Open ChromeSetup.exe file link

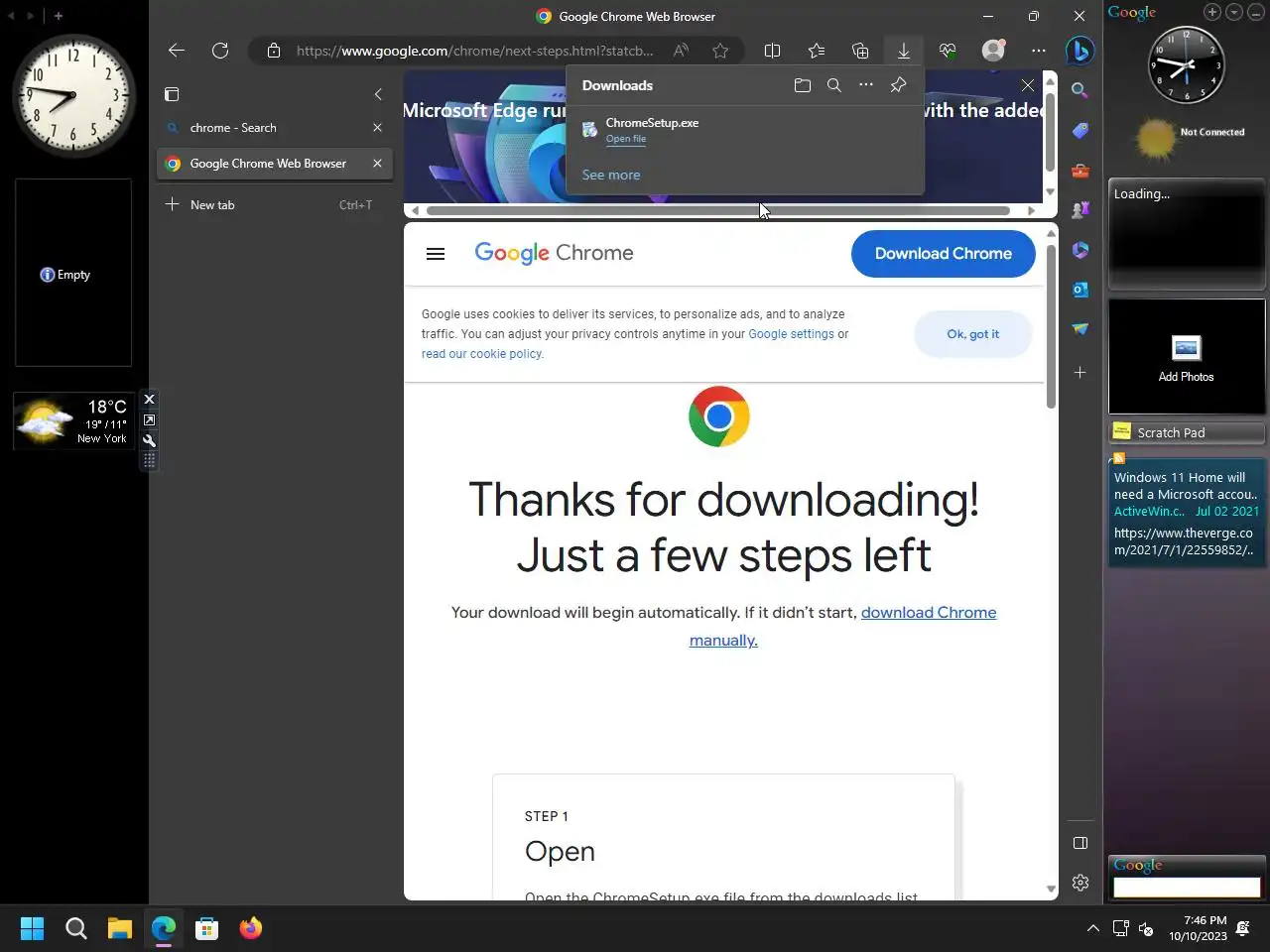pos(626,139)
